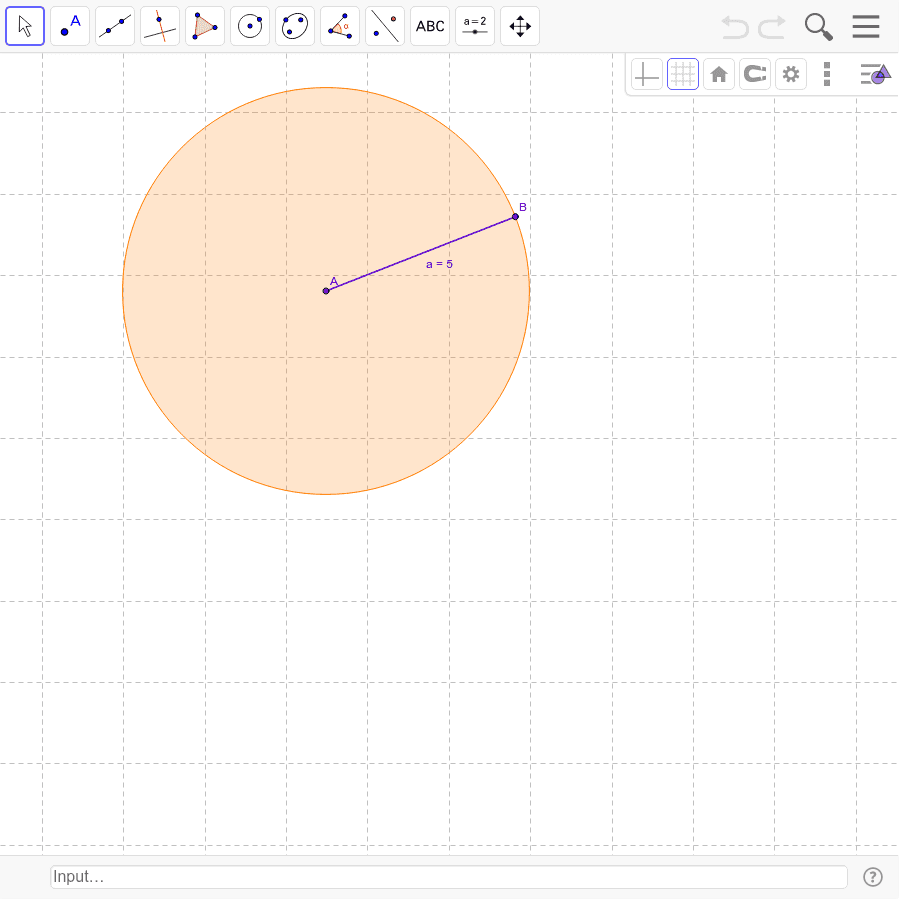Choose Circle with Center through Point tool
Viewport: 900px width, 900px height.
(250, 26)
